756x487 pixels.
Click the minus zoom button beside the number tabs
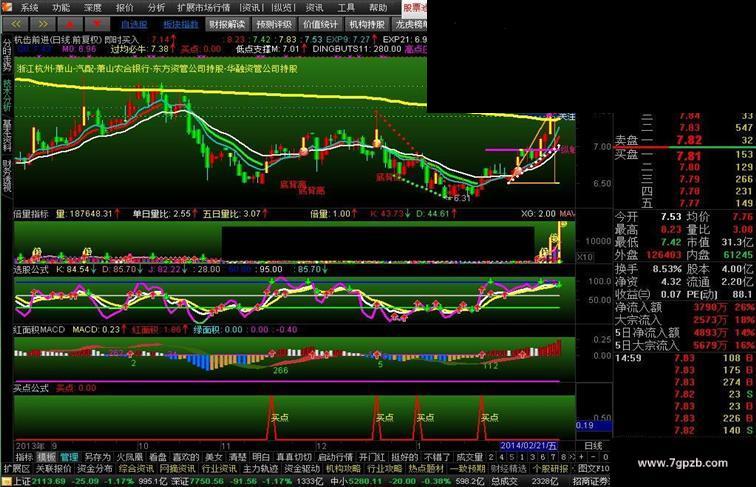pyautogui.click(x=594, y=457)
